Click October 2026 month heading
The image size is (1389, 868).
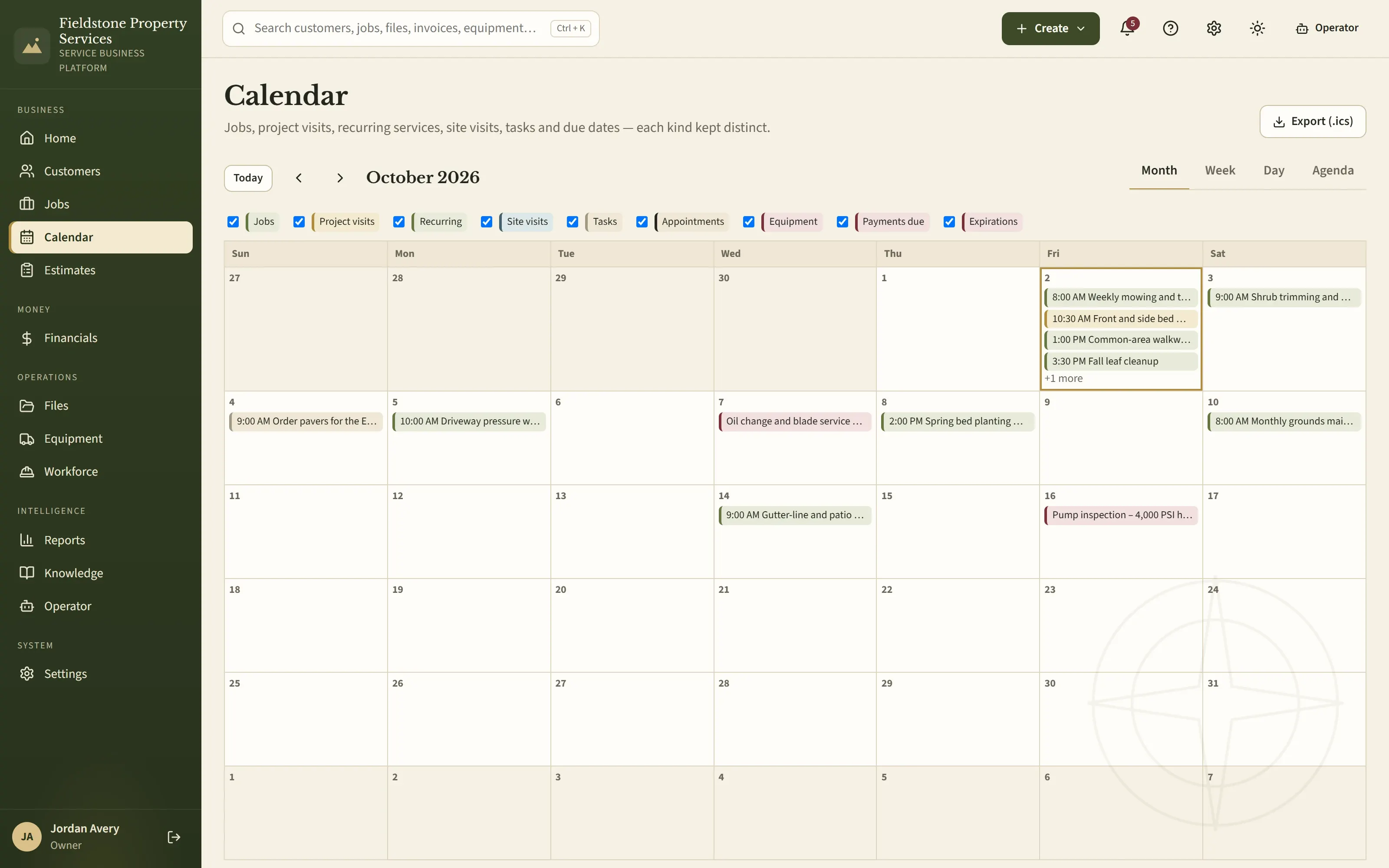(423, 178)
